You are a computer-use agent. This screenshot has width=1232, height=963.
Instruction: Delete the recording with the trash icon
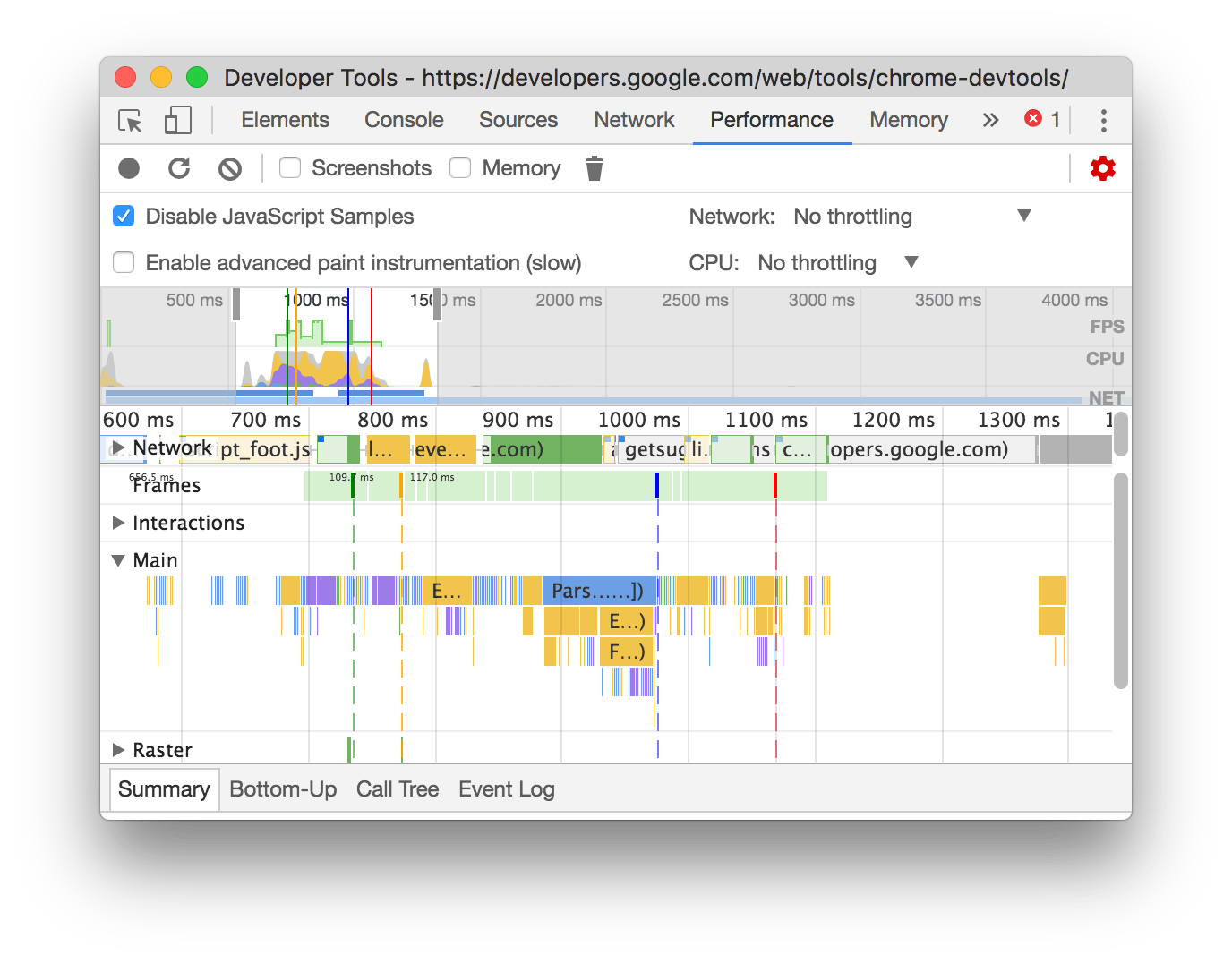click(x=595, y=168)
